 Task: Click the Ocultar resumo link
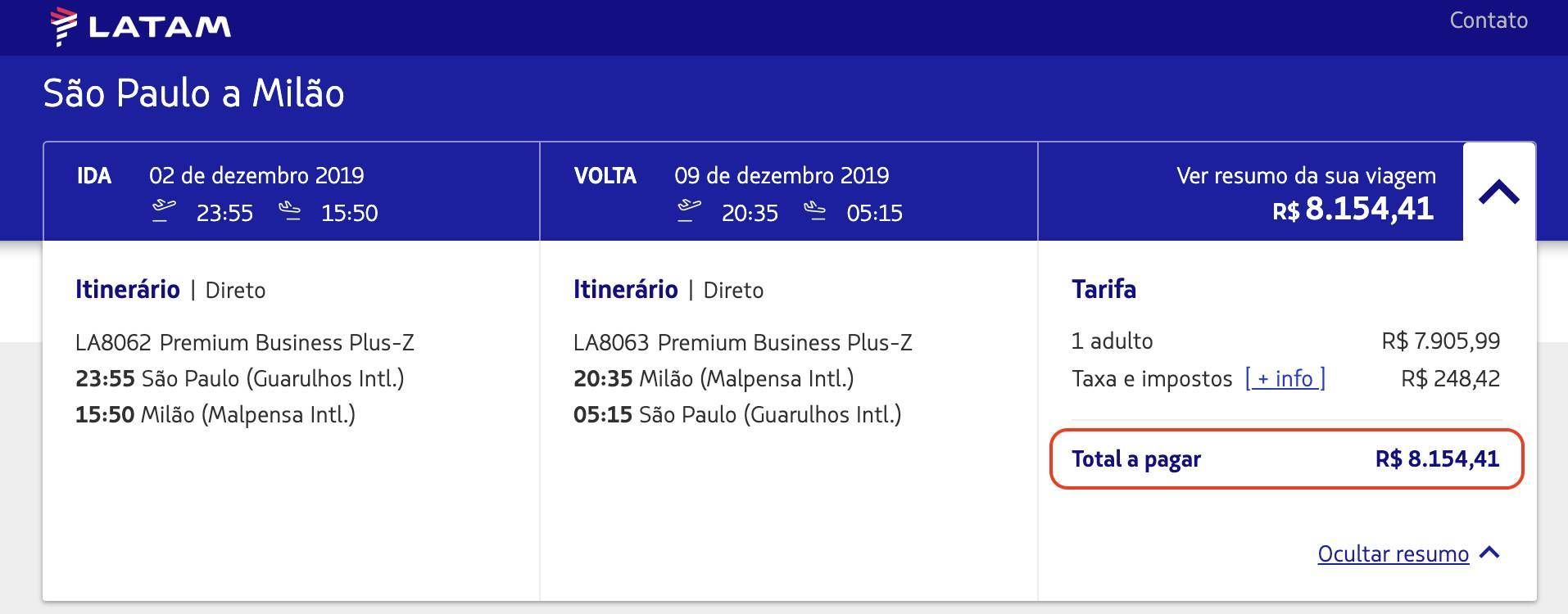1393,554
